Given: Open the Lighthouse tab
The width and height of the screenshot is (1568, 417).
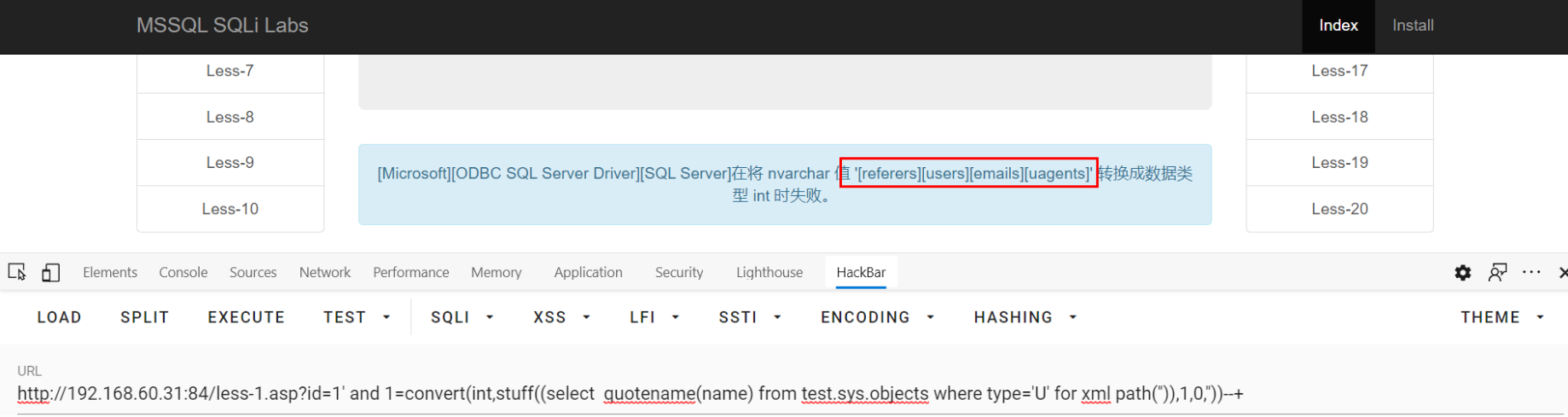Looking at the screenshot, I should pyautogui.click(x=769, y=272).
